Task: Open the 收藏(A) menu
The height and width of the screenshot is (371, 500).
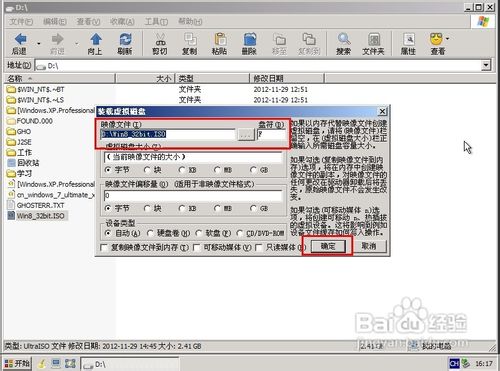Action: click(x=122, y=22)
